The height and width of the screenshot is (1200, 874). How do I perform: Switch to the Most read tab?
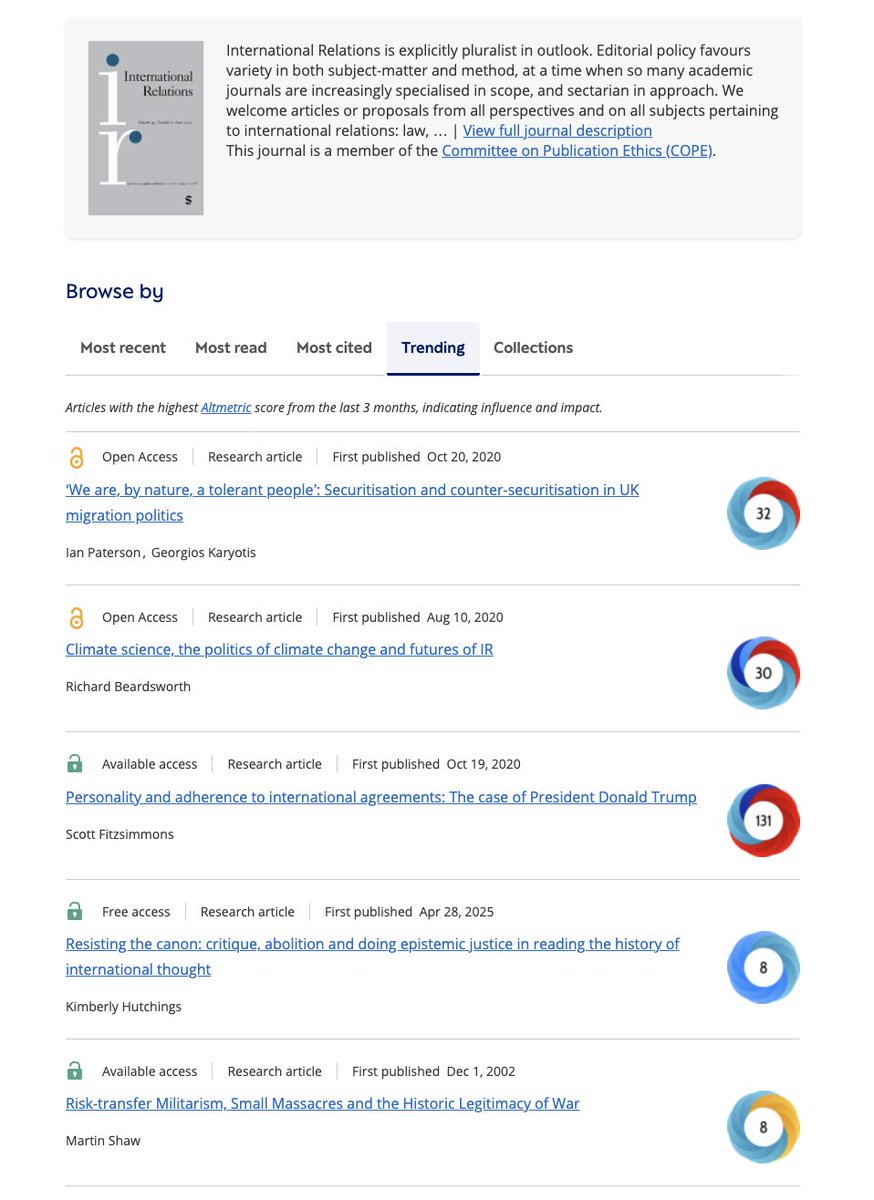(x=231, y=347)
